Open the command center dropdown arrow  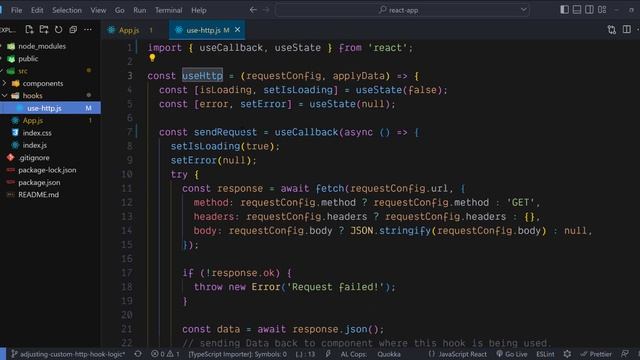coord(524,10)
